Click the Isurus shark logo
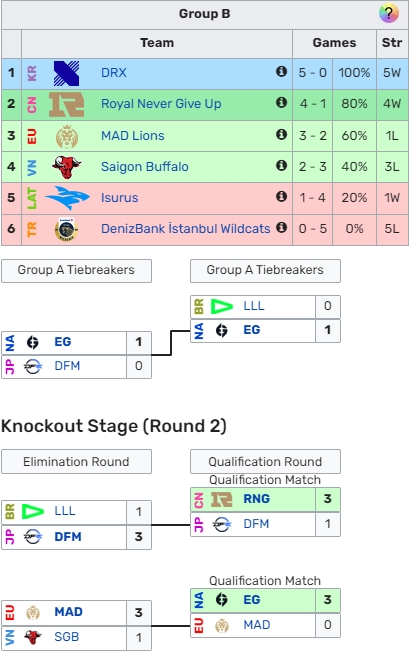This screenshot has height=652, width=412. coord(67,198)
